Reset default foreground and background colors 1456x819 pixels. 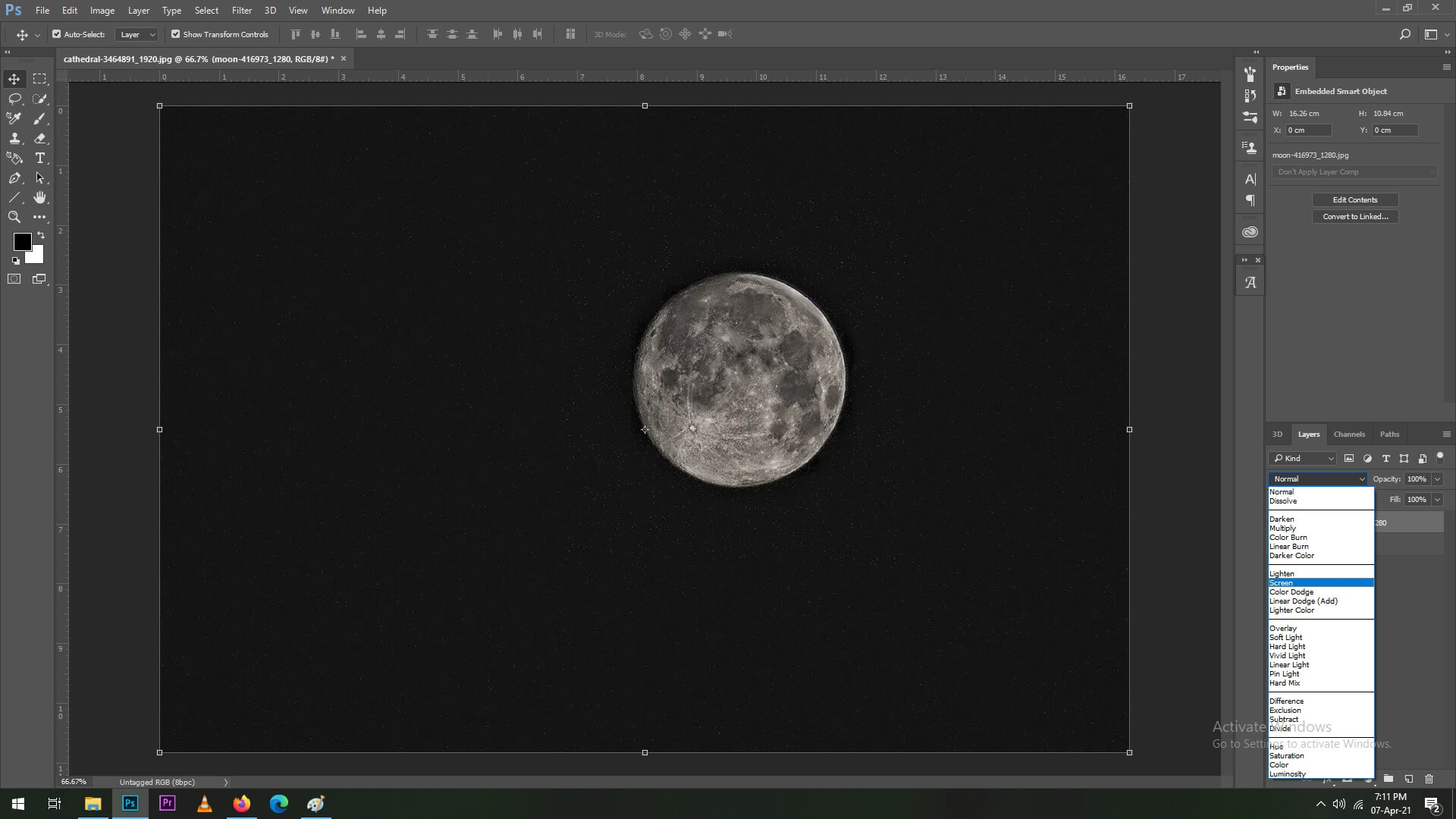click(16, 261)
